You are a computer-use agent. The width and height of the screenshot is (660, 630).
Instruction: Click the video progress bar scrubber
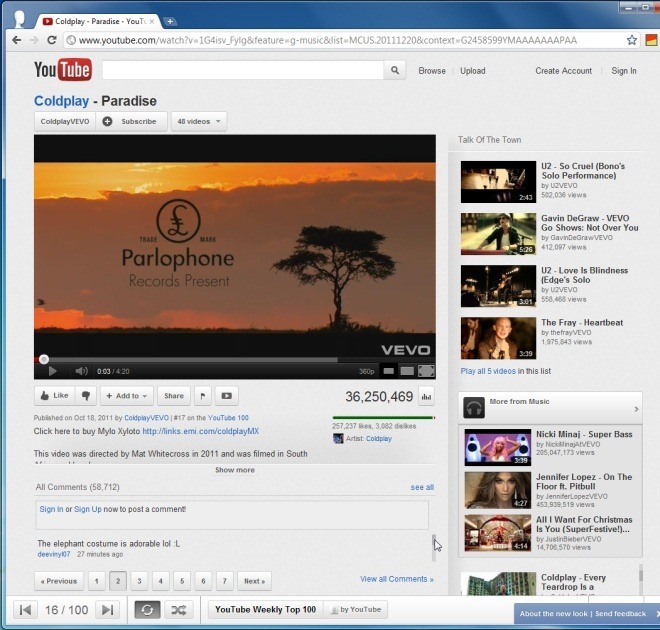44,359
